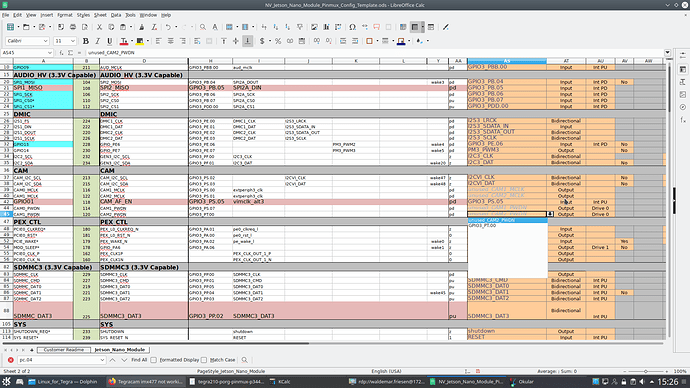Click the Sum sigma icon in formula bar

tap(70, 53)
